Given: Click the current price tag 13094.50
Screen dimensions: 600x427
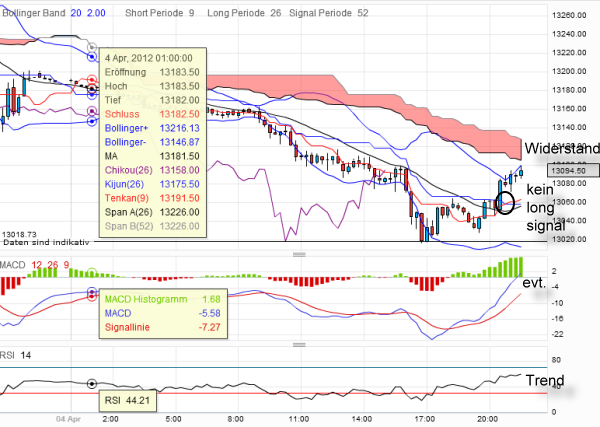Looking at the screenshot, I should click(x=573, y=170).
